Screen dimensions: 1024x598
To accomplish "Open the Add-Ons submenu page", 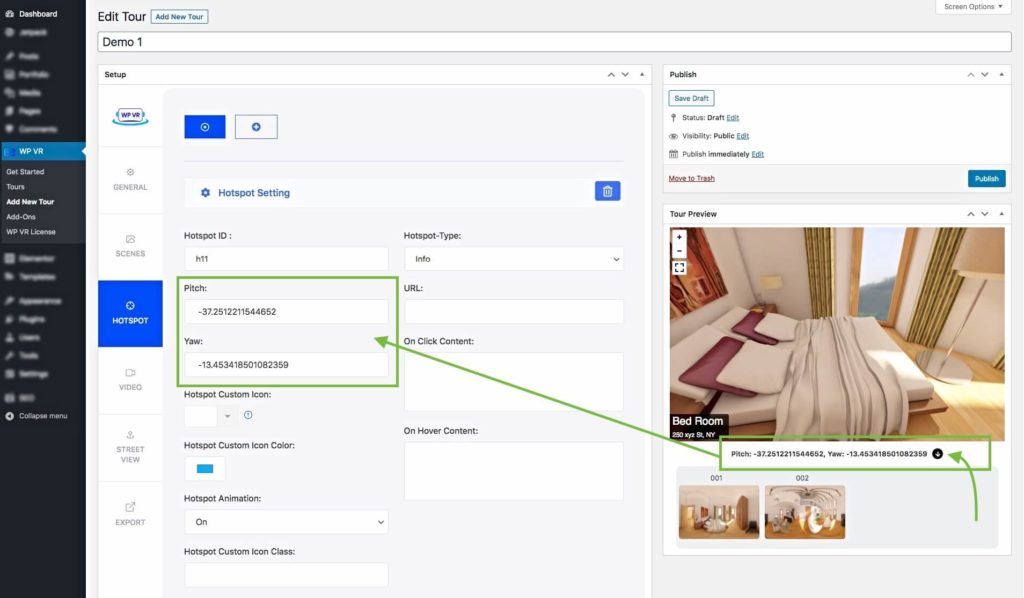I will tap(21, 217).
